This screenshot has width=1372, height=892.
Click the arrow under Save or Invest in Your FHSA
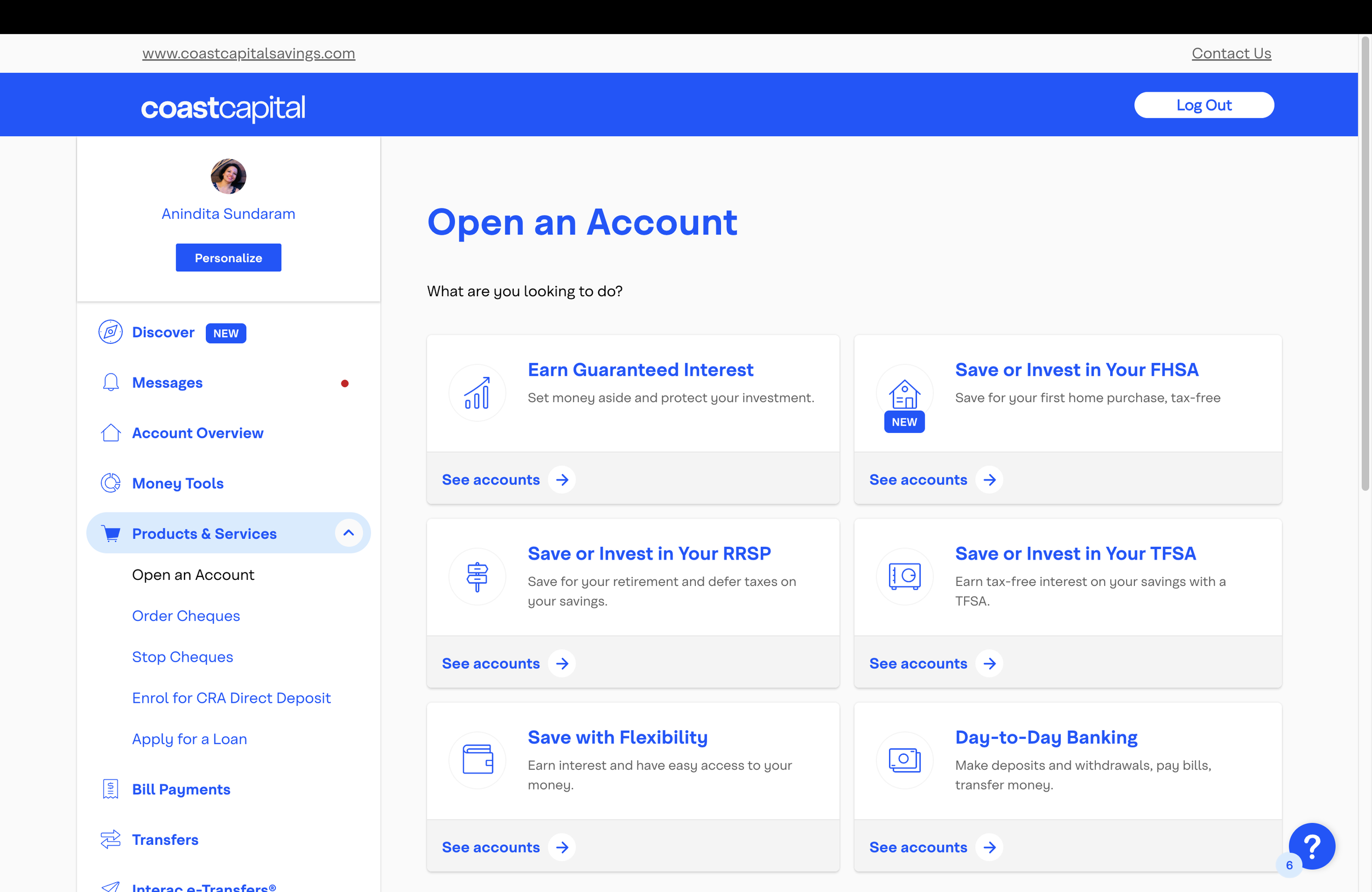click(989, 480)
